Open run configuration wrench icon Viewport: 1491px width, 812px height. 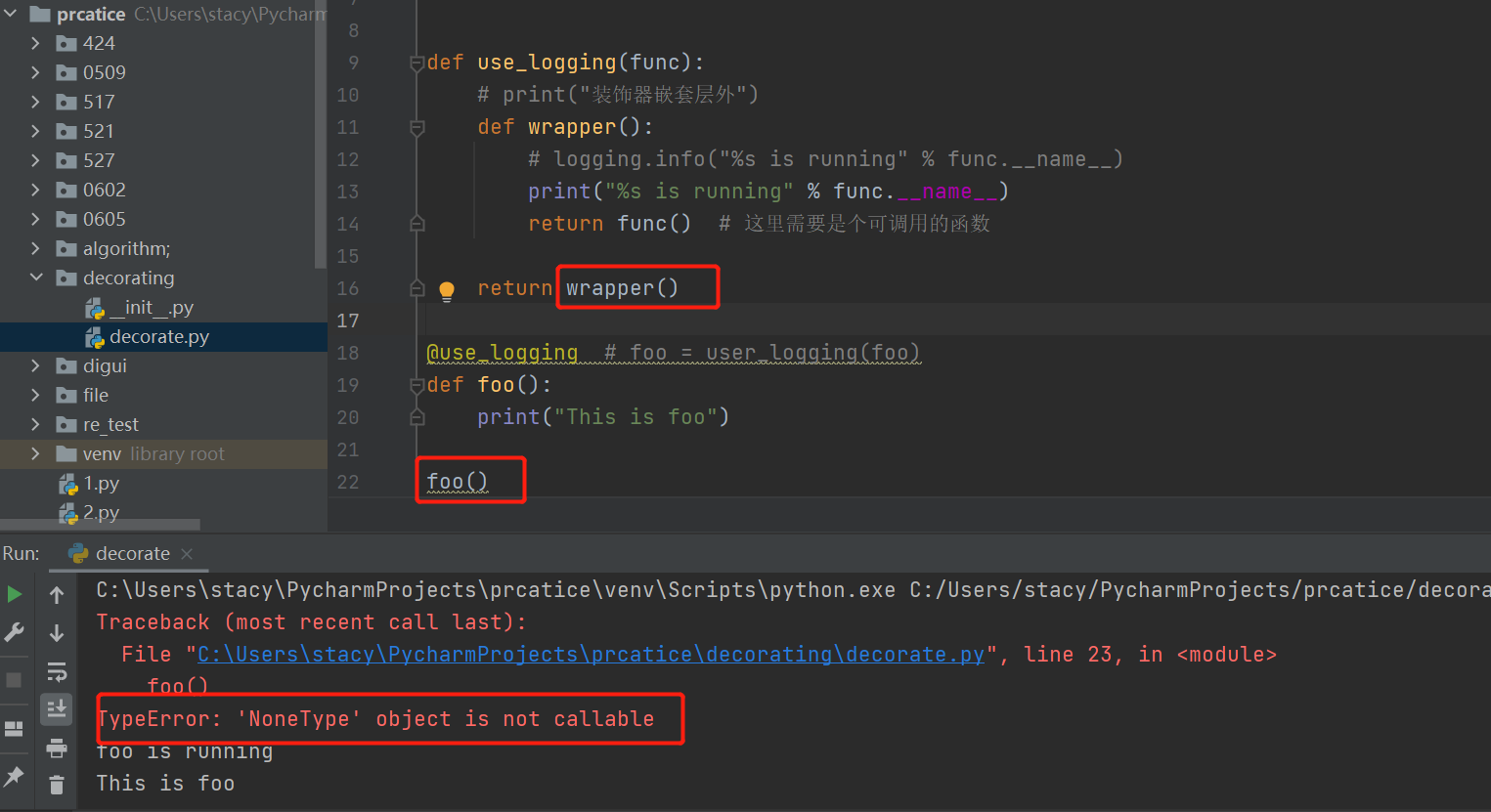pyautogui.click(x=15, y=632)
